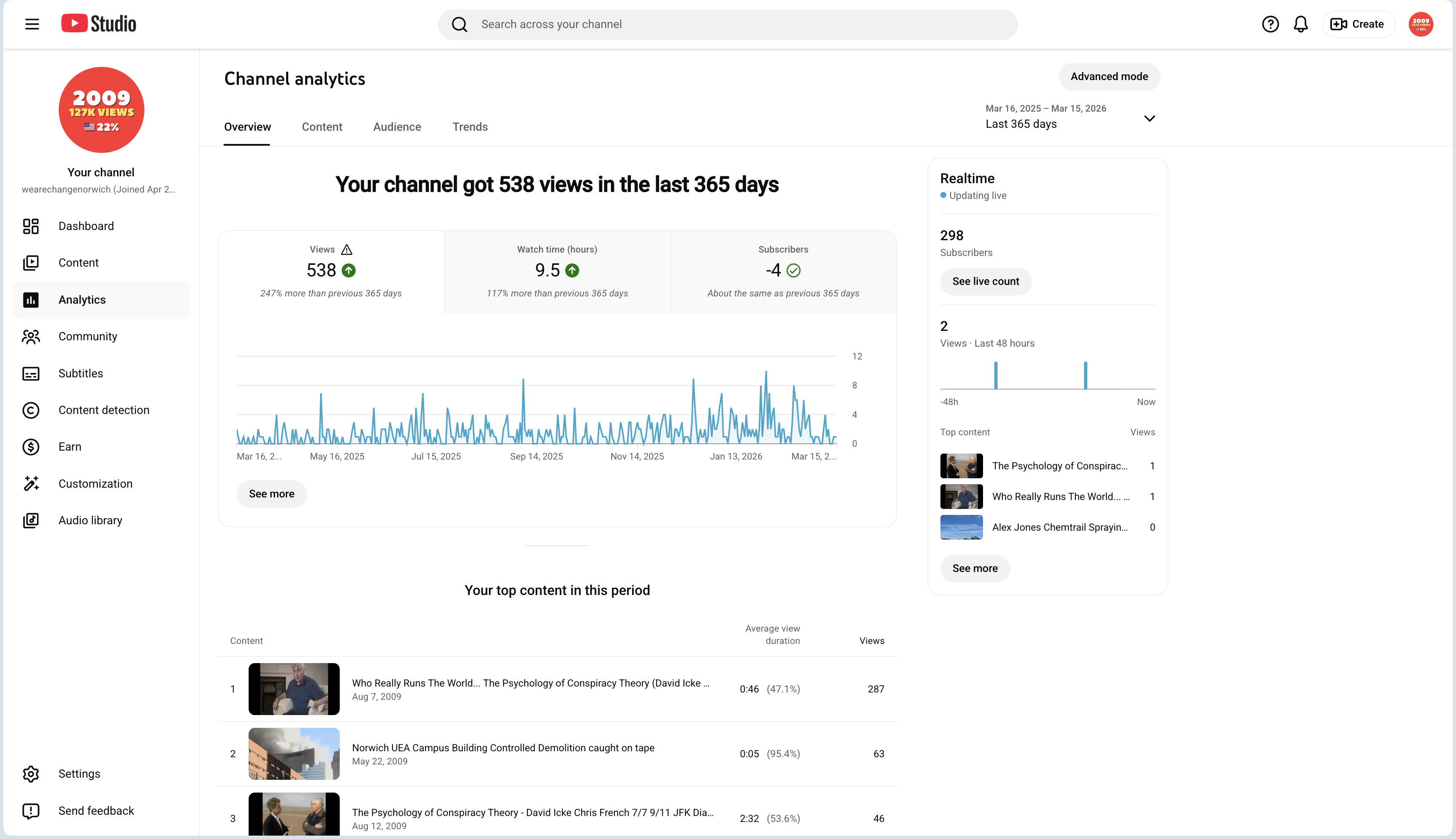Click See more below the views chart
Viewport: 1456px width, 839px height.
point(271,494)
